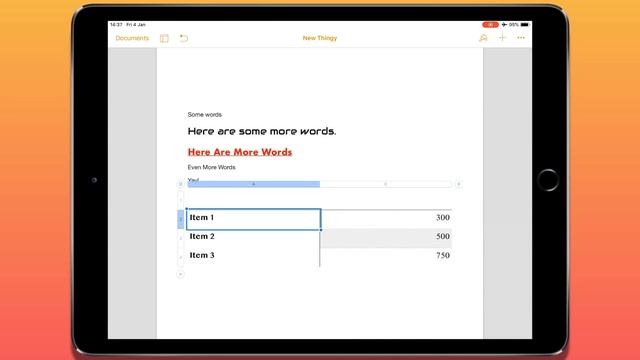Open the red 'Here Are More Words' link

tap(240, 152)
